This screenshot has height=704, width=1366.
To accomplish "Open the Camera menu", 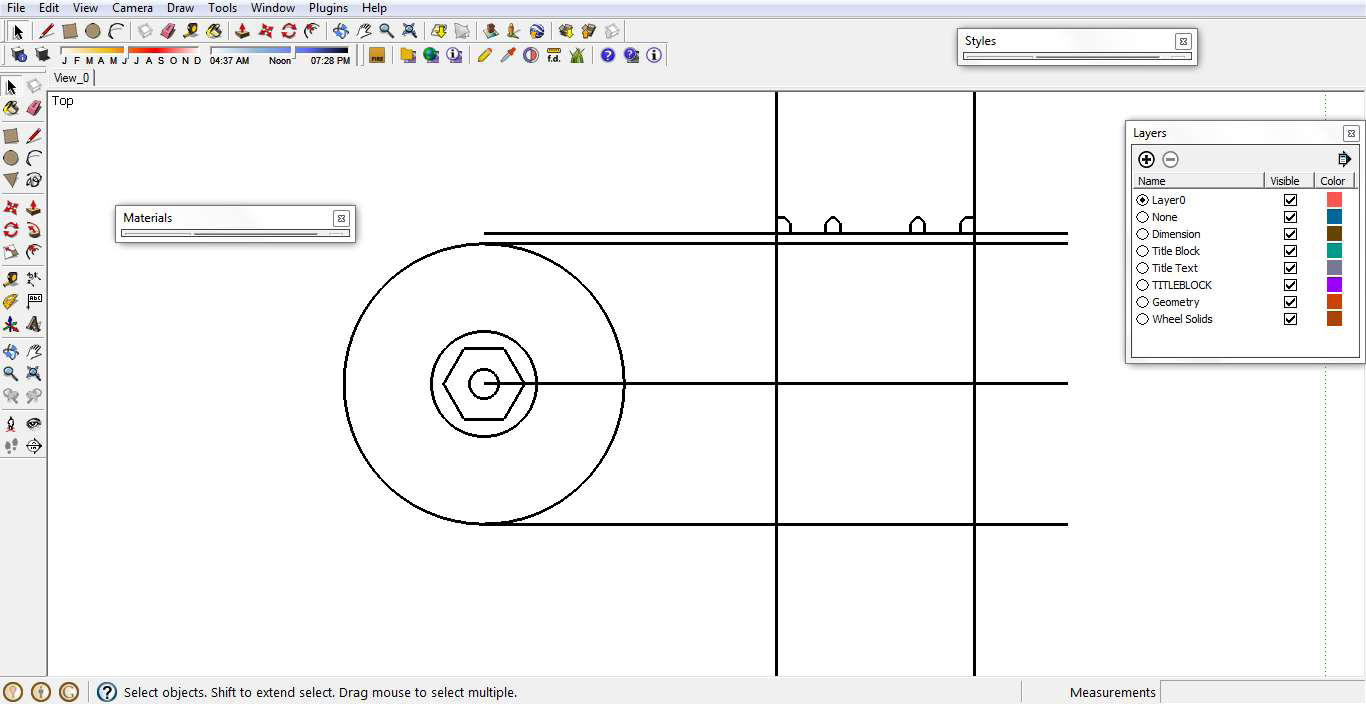I will [132, 8].
